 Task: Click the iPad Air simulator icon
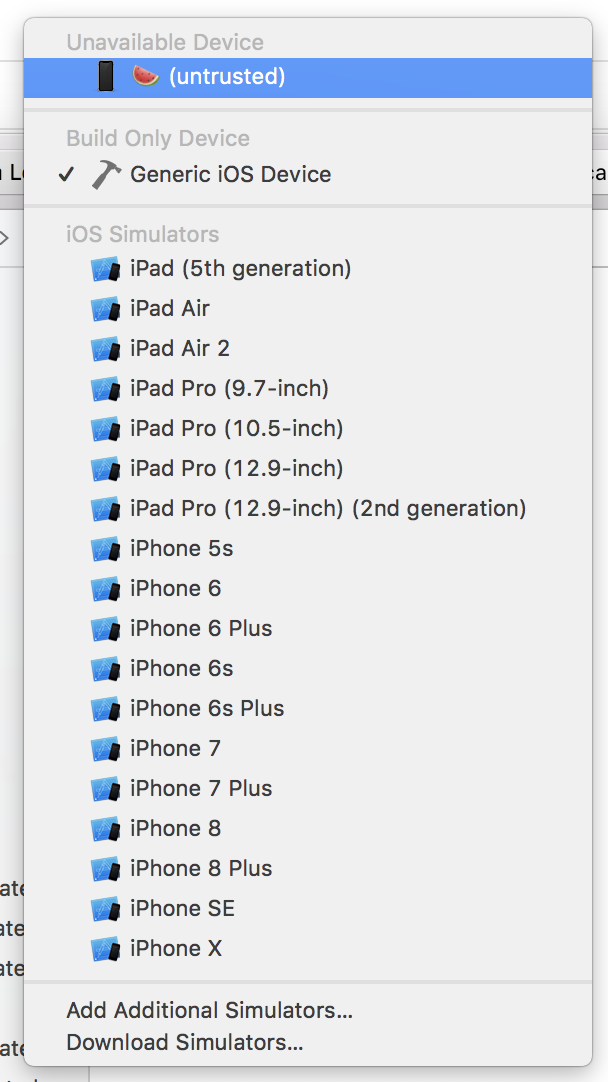click(x=105, y=309)
